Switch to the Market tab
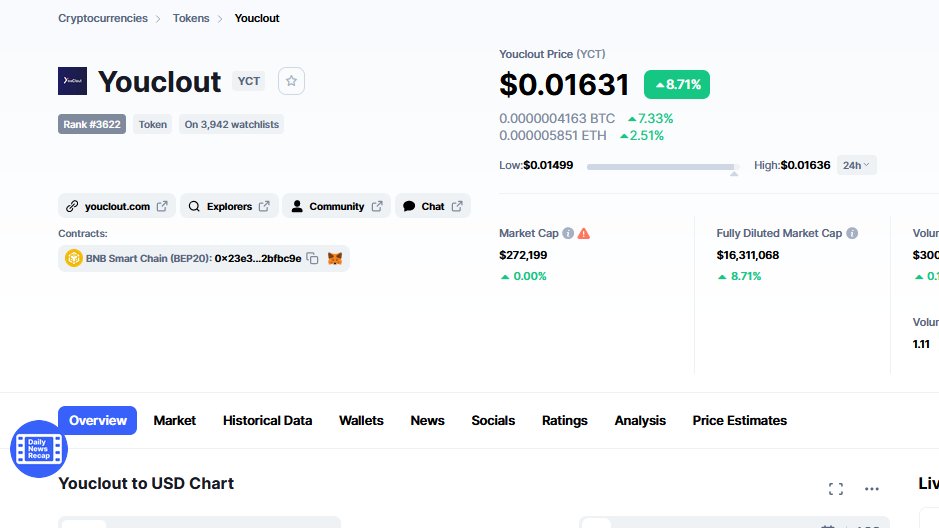Viewport: 939px width, 528px height. (174, 420)
